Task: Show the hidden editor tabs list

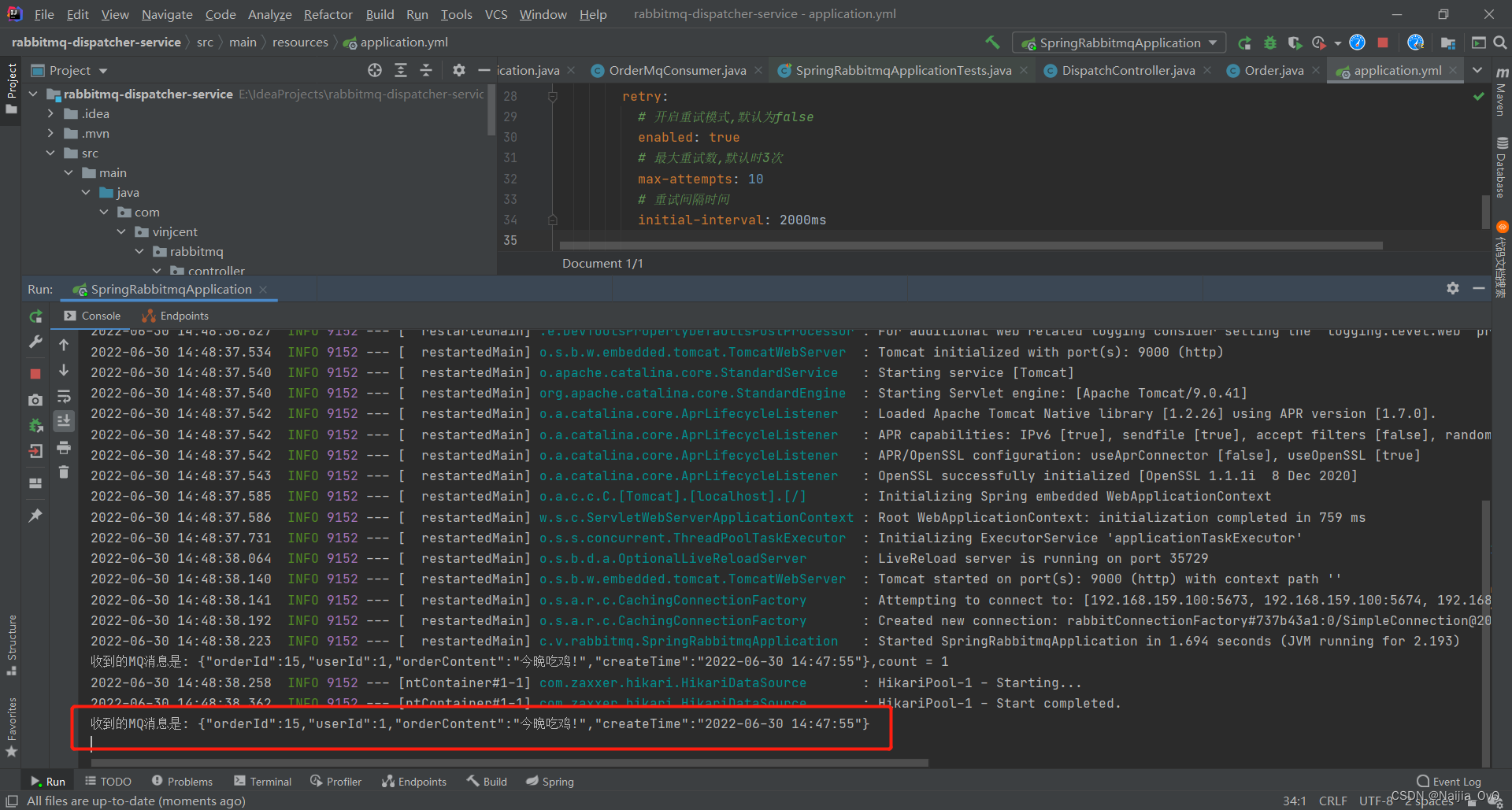Action: (1478, 70)
